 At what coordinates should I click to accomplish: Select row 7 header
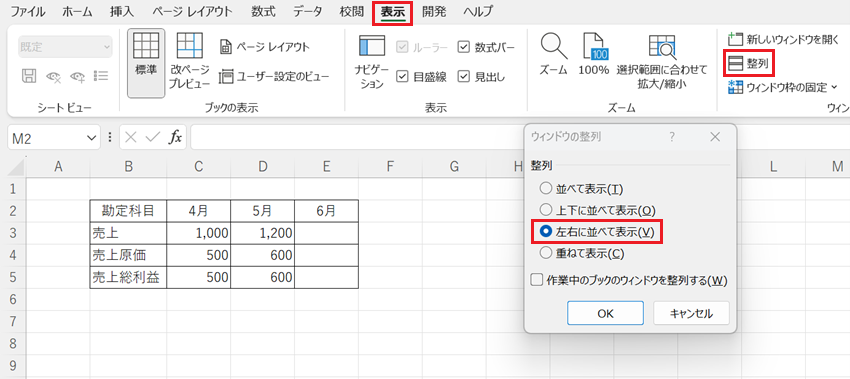click(x=13, y=322)
